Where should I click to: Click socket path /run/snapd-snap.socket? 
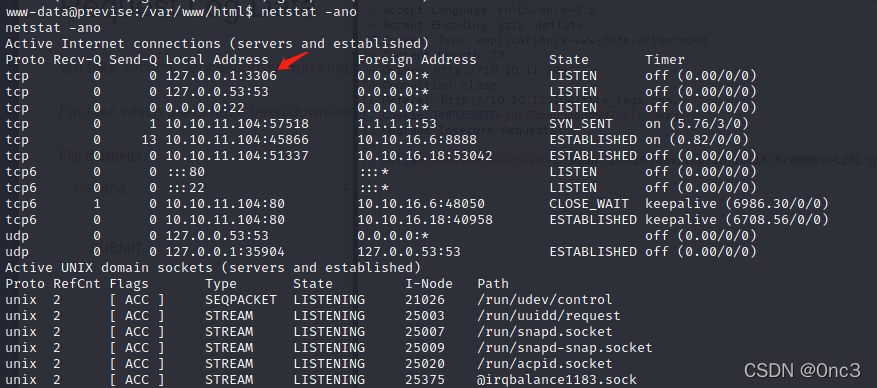[565, 348]
